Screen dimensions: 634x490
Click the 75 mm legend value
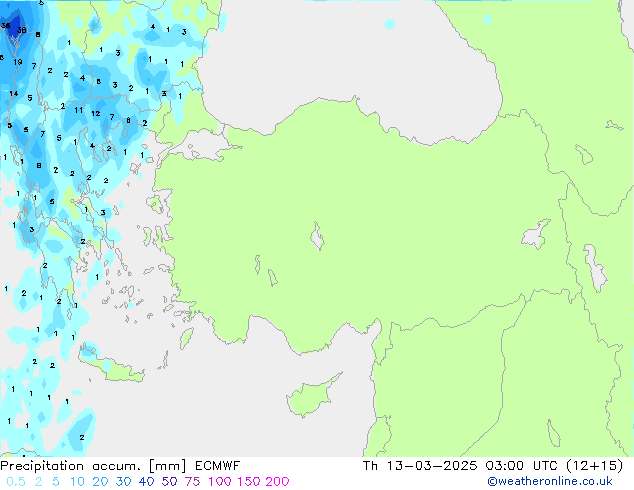(x=192, y=482)
